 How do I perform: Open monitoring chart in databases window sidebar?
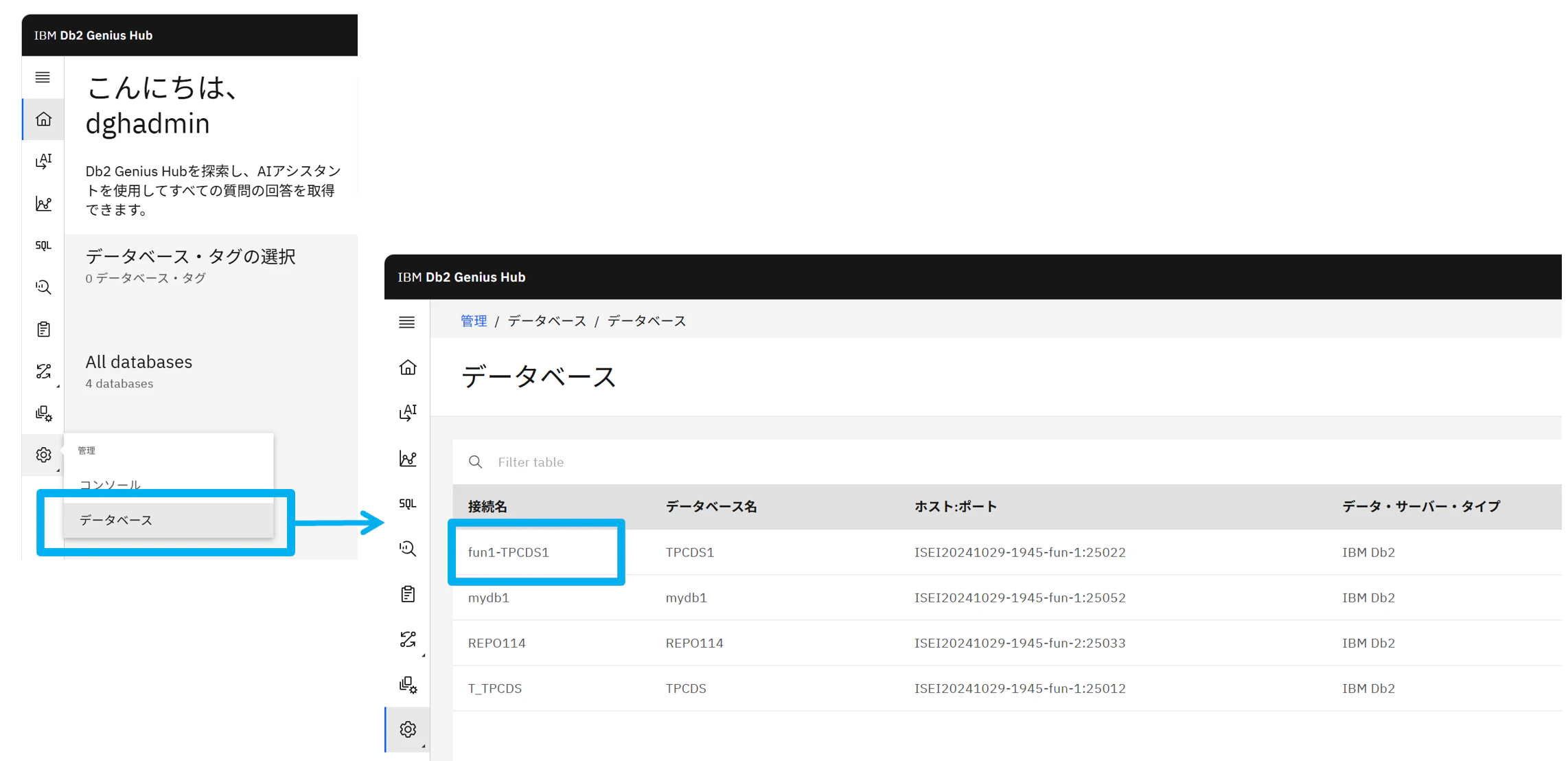coord(408,458)
